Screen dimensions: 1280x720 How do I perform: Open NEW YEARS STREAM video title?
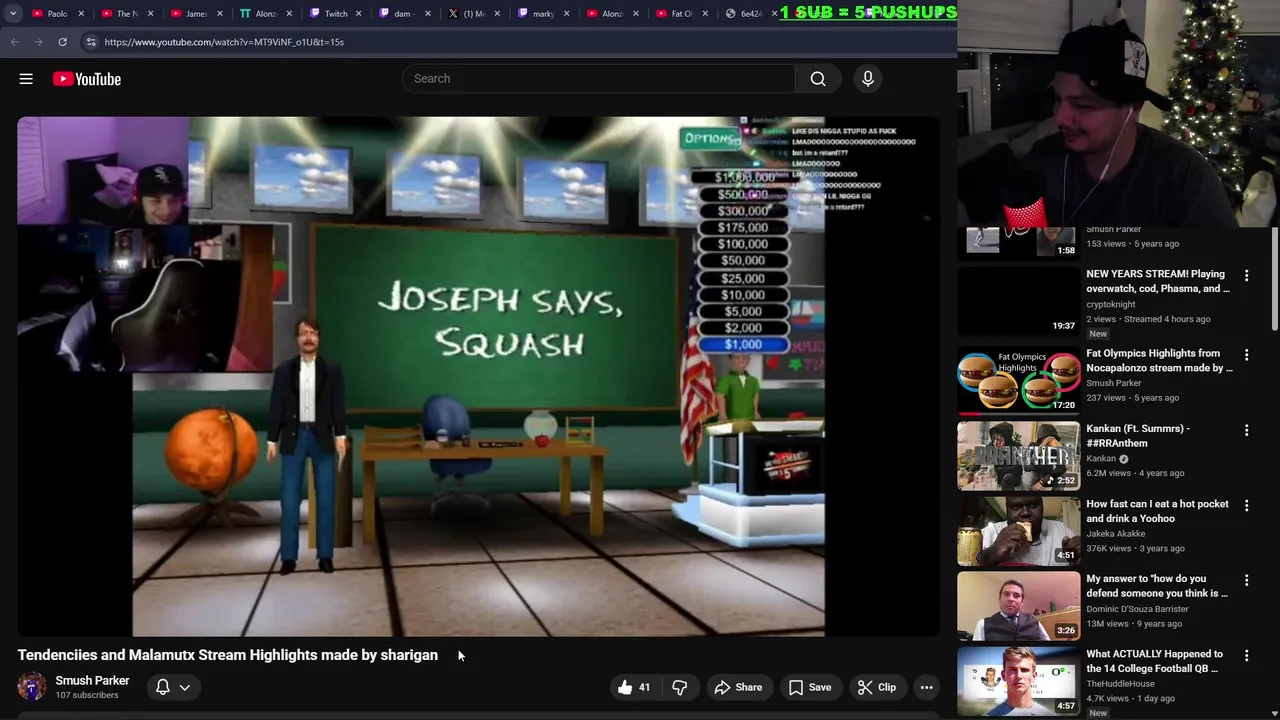[1158, 281]
